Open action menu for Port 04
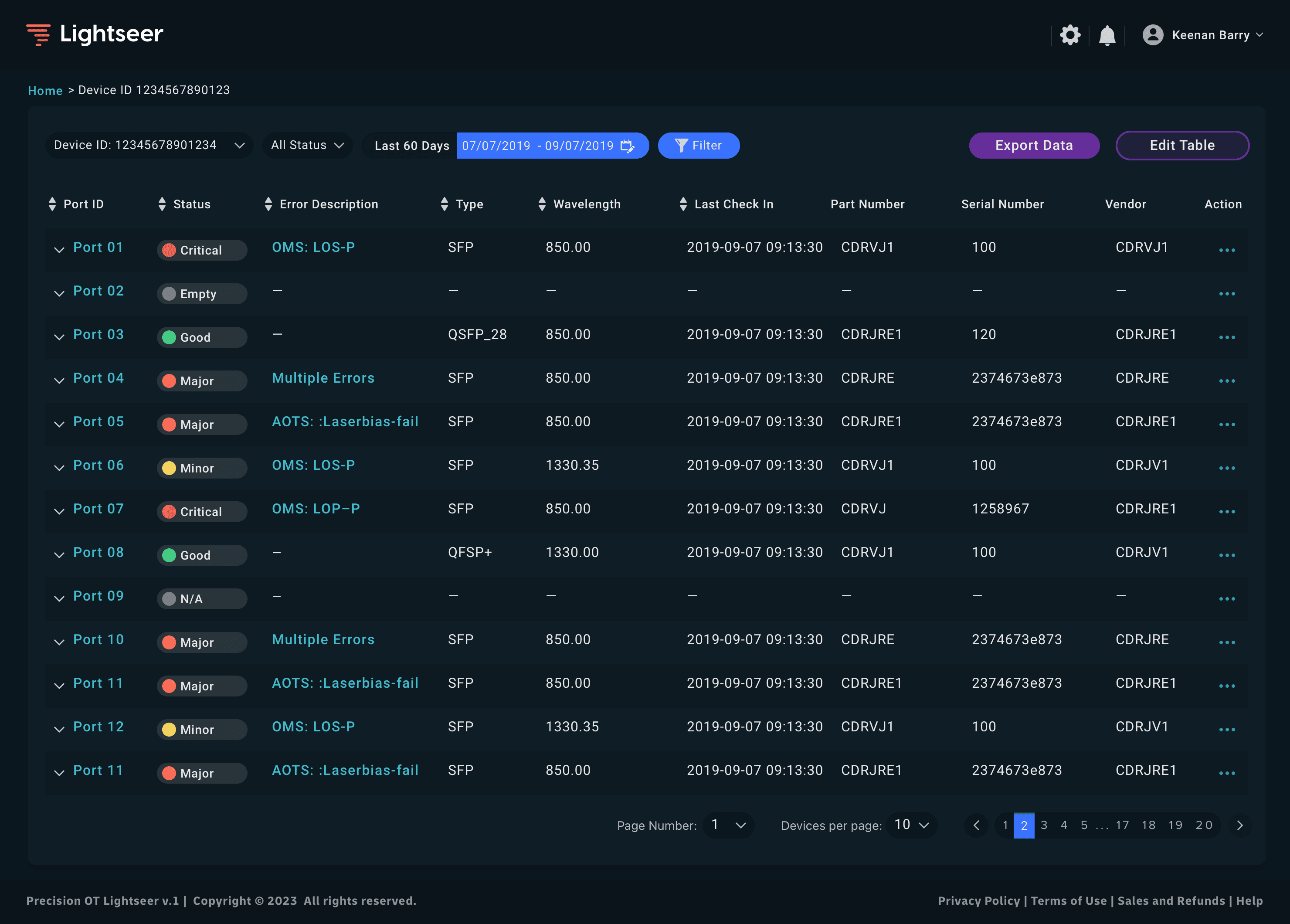 pos(1227,380)
